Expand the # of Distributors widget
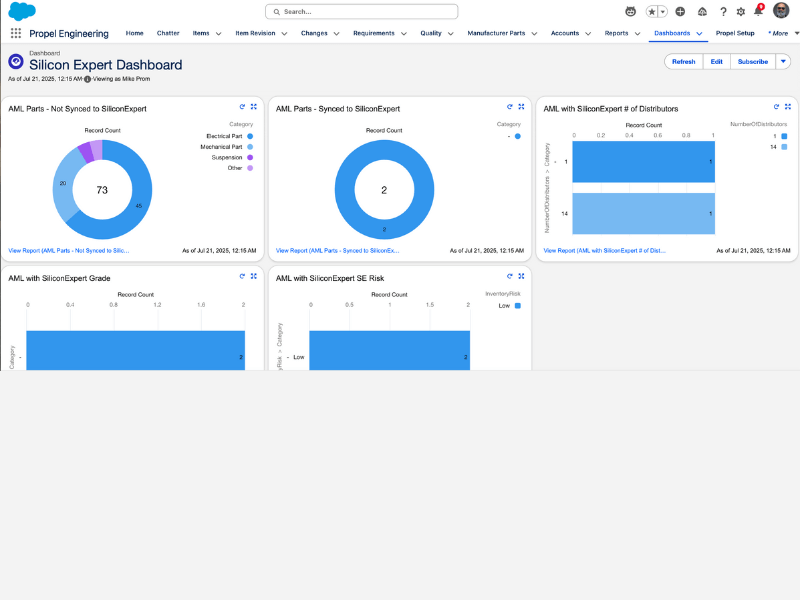The image size is (800, 600). click(788, 107)
